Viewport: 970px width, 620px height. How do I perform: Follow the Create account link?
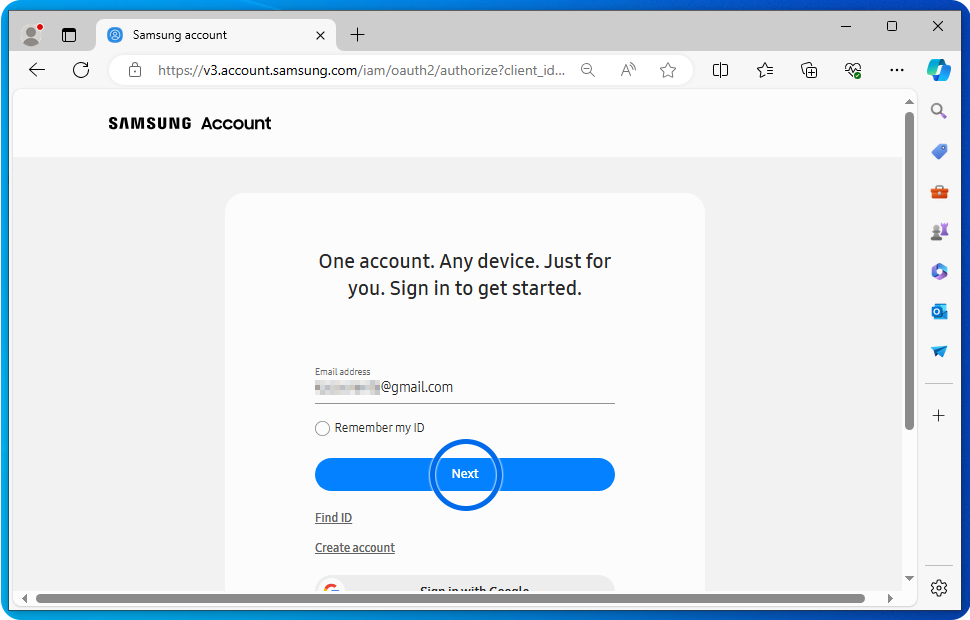pyautogui.click(x=355, y=548)
